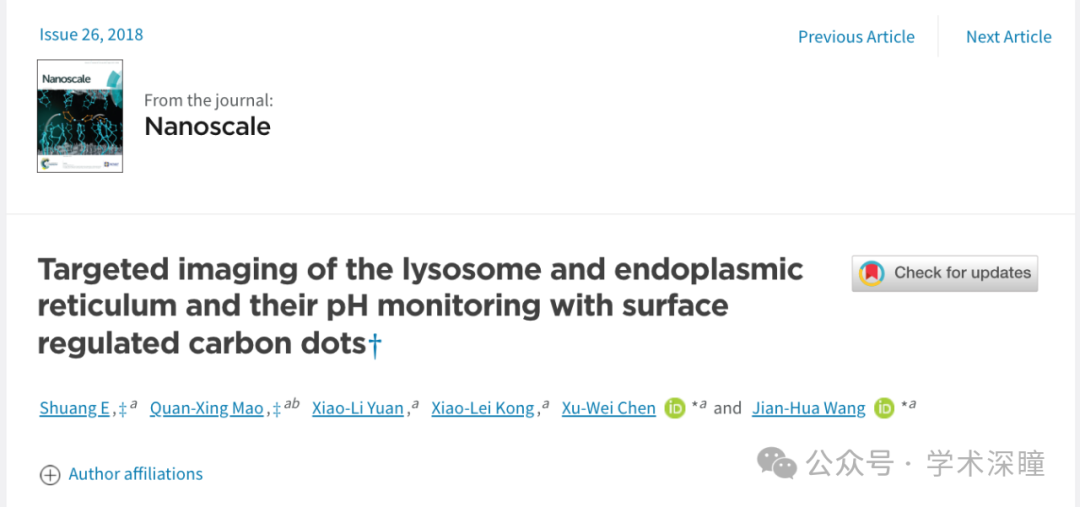Go to the Next Article

(x=1008, y=37)
